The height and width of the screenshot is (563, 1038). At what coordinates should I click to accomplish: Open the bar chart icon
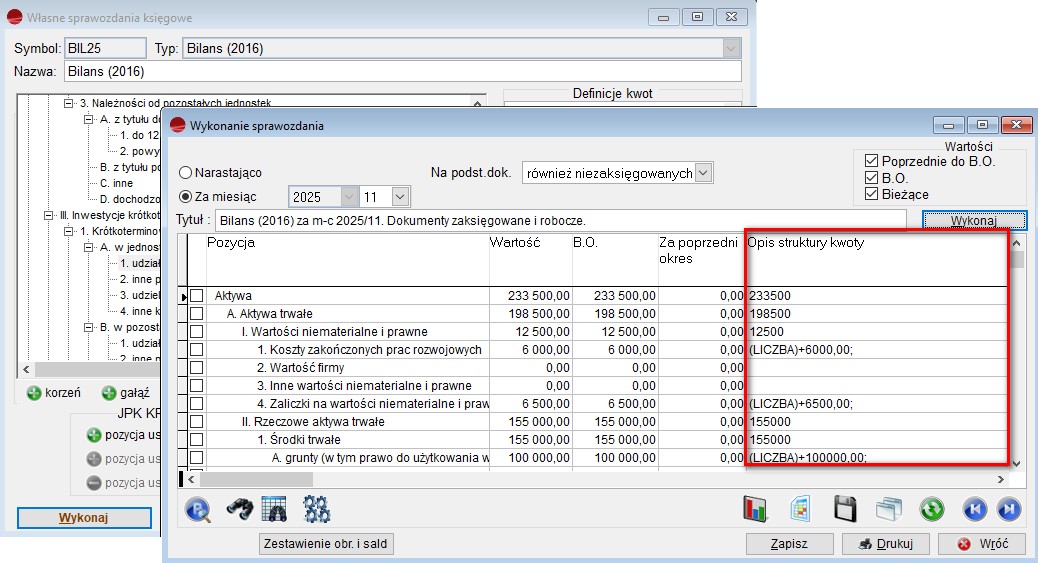pyautogui.click(x=754, y=509)
